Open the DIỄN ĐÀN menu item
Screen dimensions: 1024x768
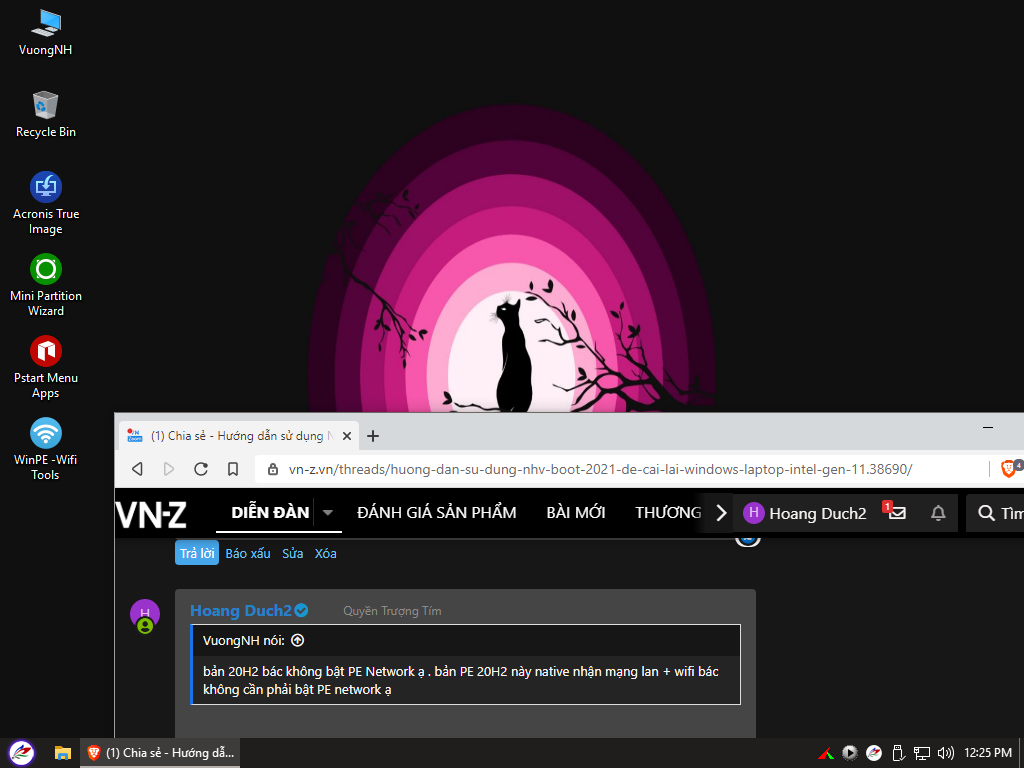click(x=270, y=513)
